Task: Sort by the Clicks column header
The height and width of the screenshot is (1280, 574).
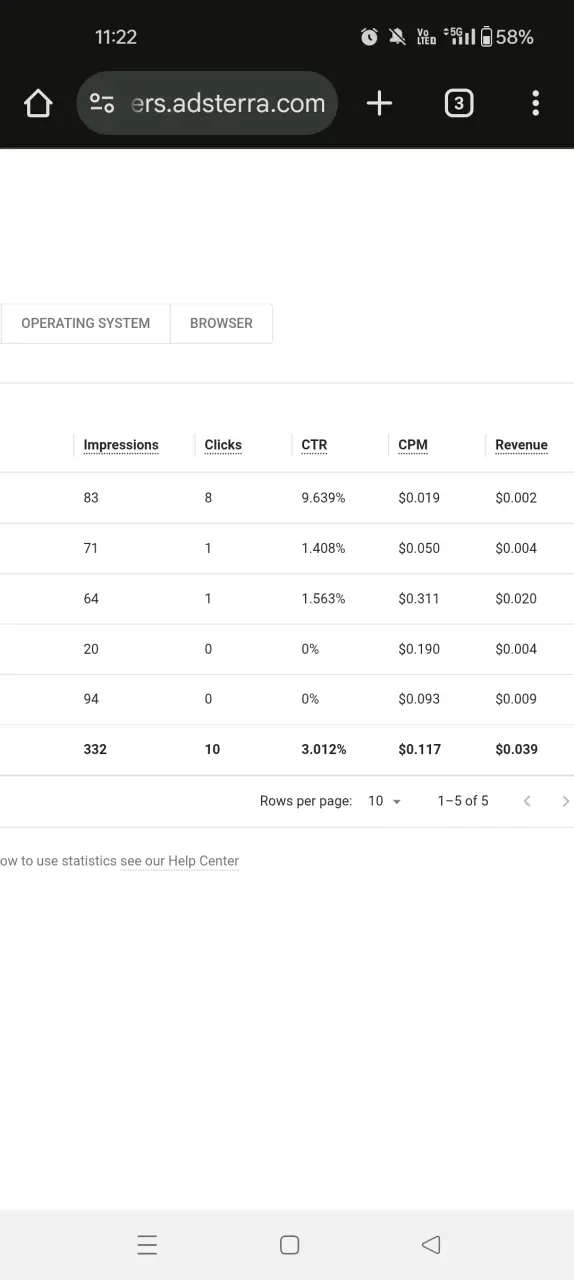Action: [x=223, y=445]
